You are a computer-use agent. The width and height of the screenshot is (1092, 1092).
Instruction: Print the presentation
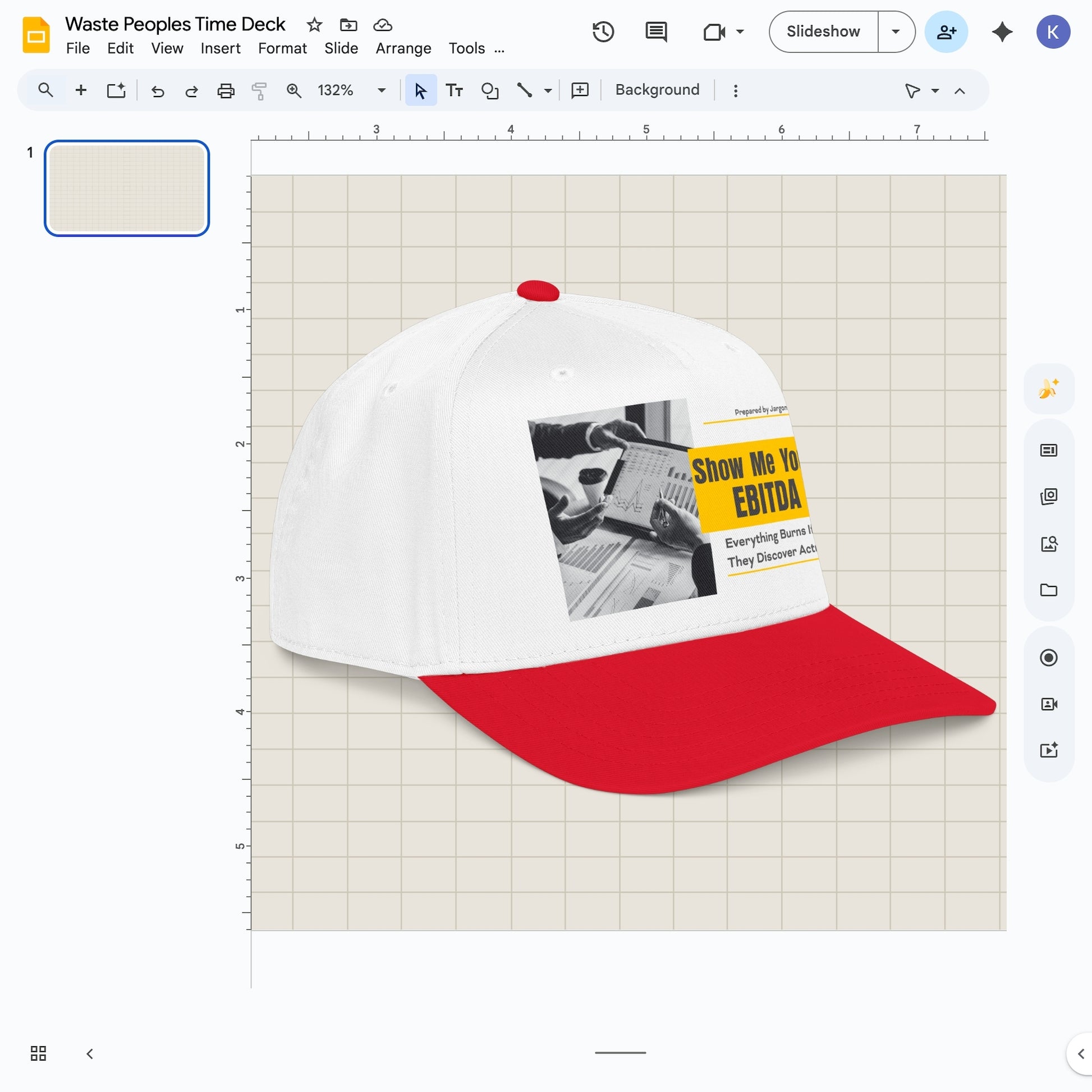click(226, 90)
